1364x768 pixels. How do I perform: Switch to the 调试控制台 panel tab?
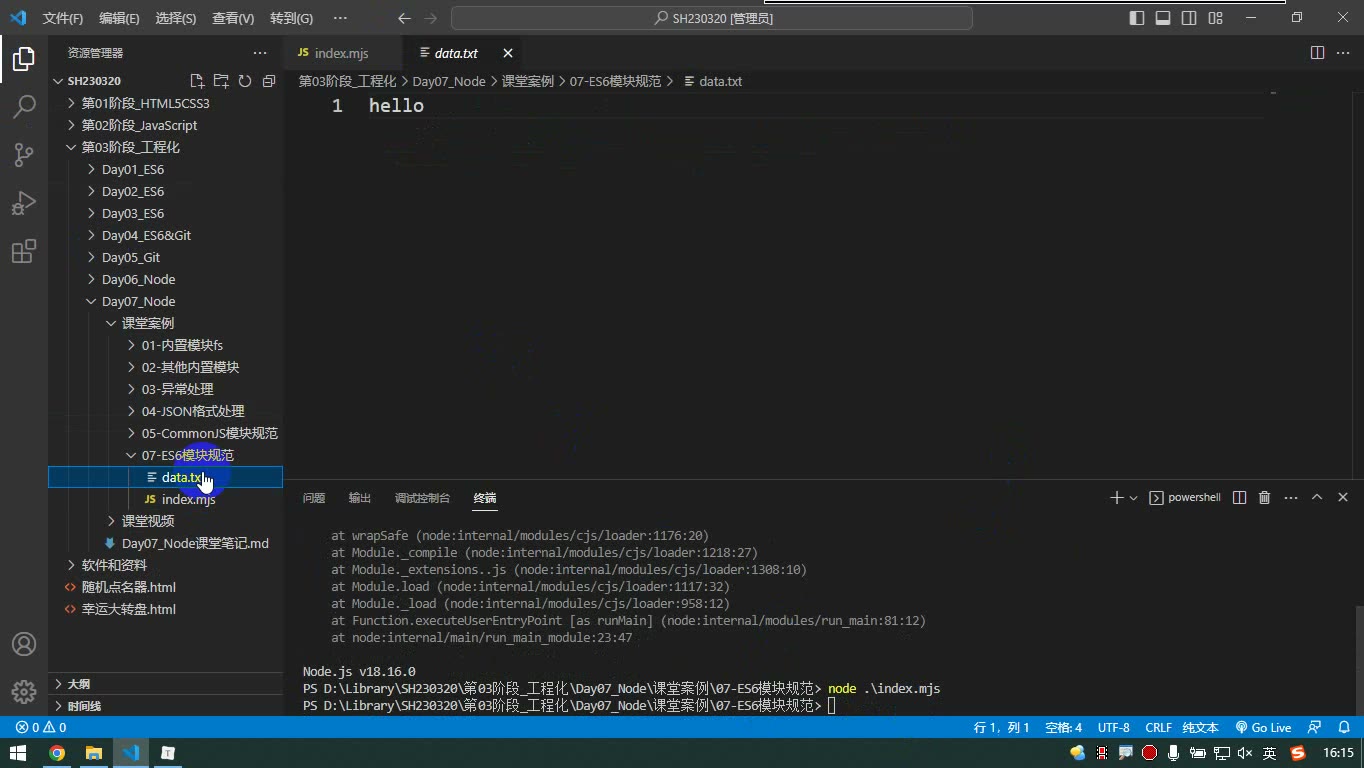click(x=422, y=497)
